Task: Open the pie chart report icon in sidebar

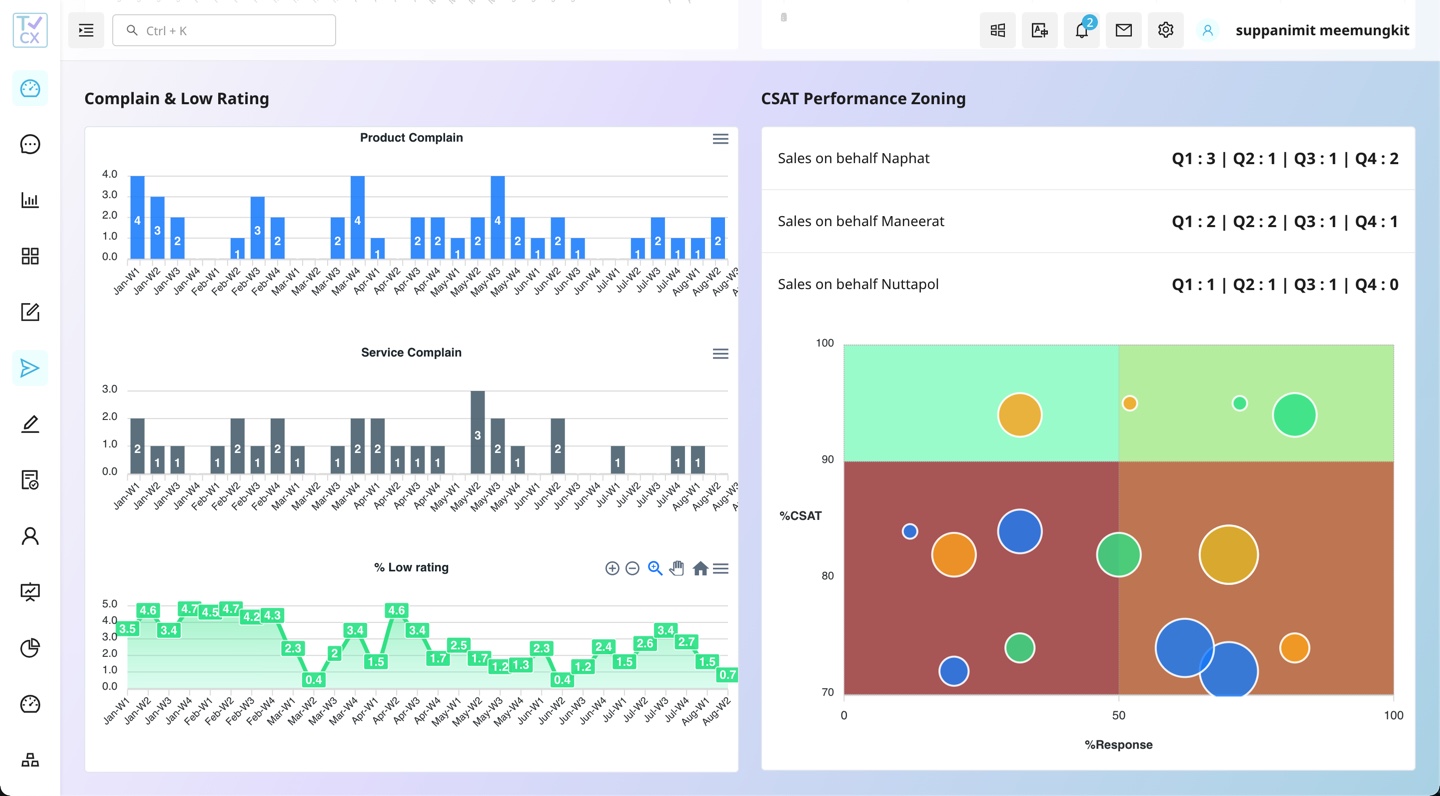Action: [29, 648]
